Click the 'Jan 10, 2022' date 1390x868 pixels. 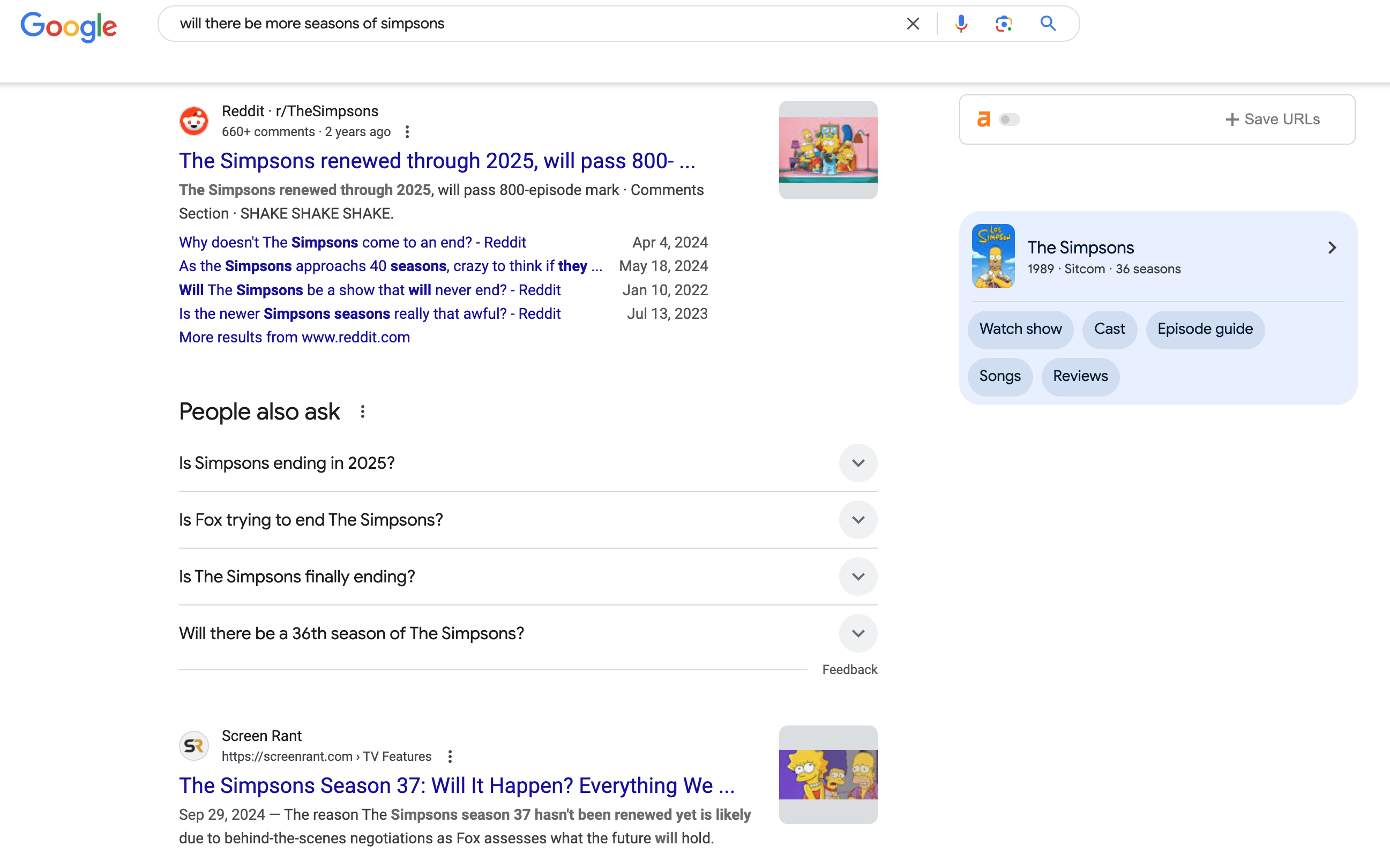point(665,290)
